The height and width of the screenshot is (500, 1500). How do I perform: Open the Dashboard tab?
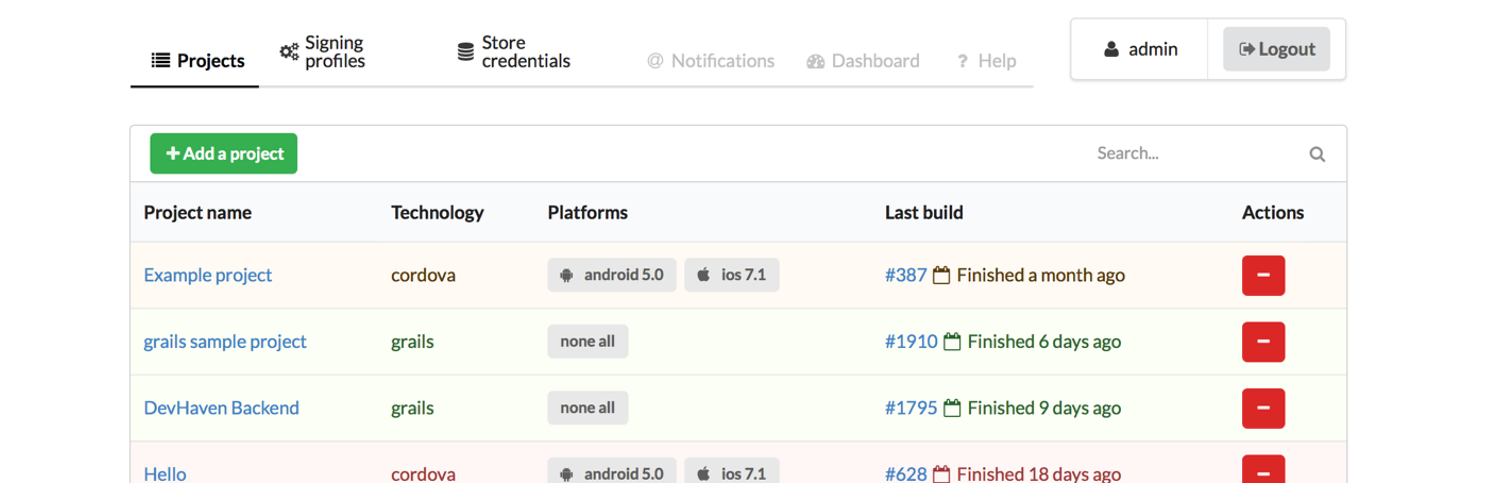tap(863, 61)
